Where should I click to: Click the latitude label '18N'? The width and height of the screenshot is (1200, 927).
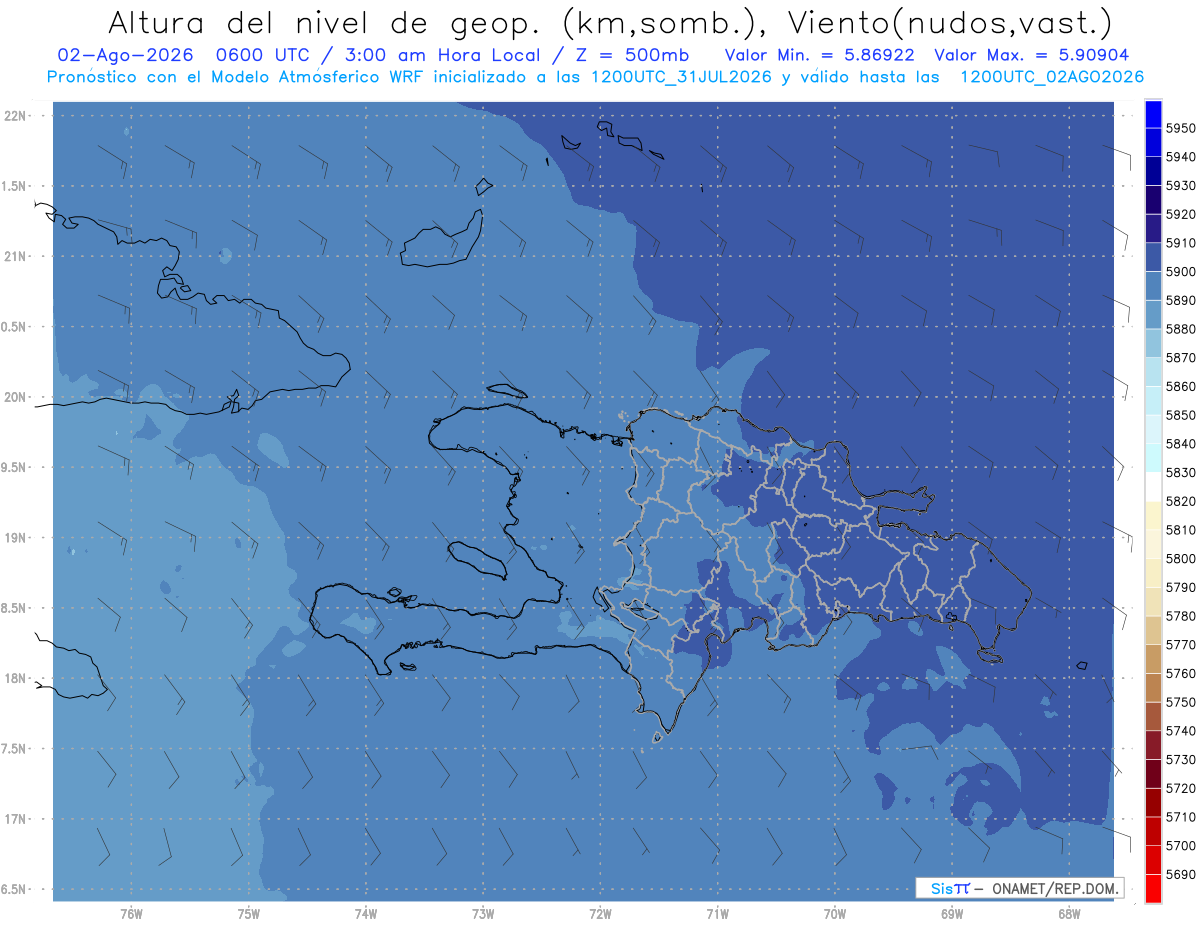16,678
